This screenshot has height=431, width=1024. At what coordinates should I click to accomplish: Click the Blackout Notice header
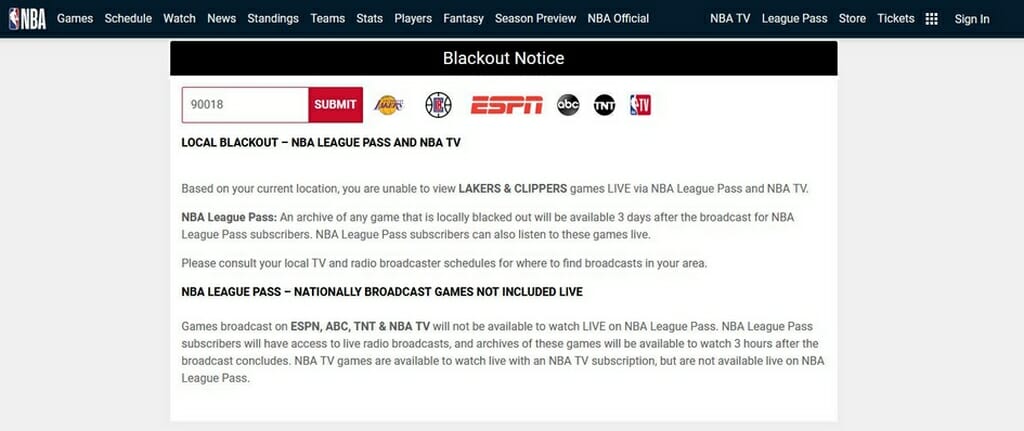[504, 58]
